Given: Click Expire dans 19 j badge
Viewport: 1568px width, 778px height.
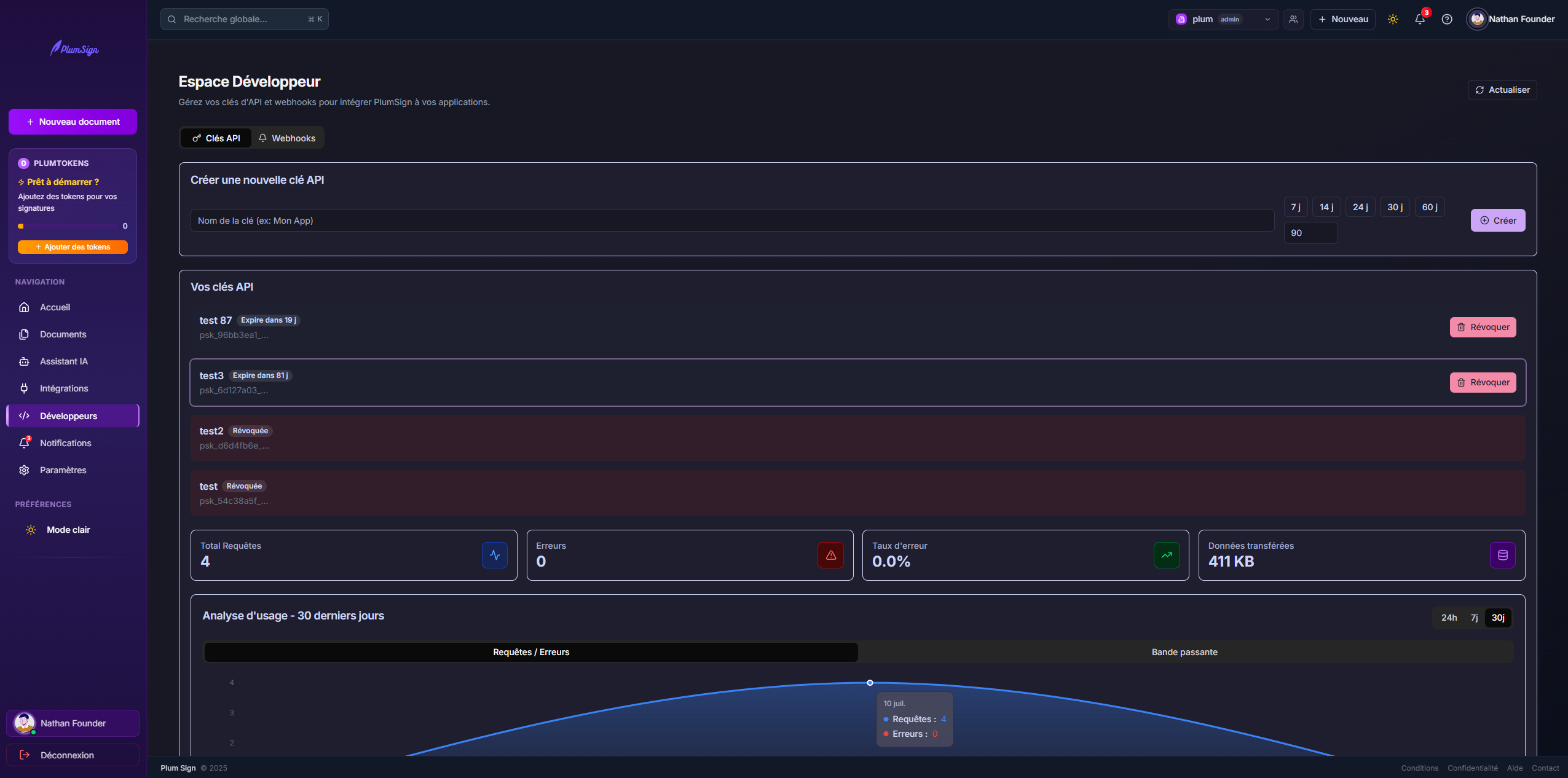Looking at the screenshot, I should 269,320.
